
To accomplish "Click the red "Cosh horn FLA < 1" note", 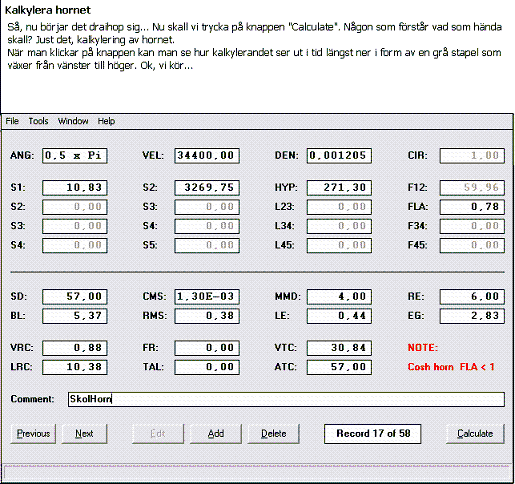I will tap(451, 367).
